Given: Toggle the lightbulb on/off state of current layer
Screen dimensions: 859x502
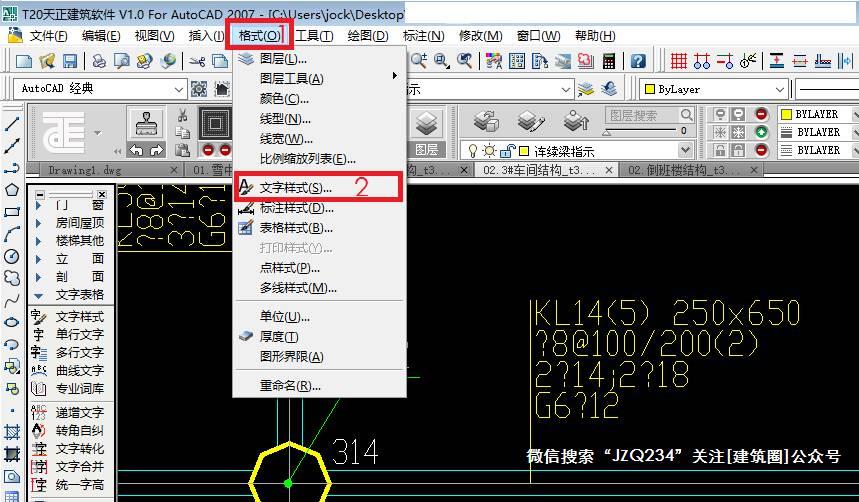Looking at the screenshot, I should (x=473, y=151).
